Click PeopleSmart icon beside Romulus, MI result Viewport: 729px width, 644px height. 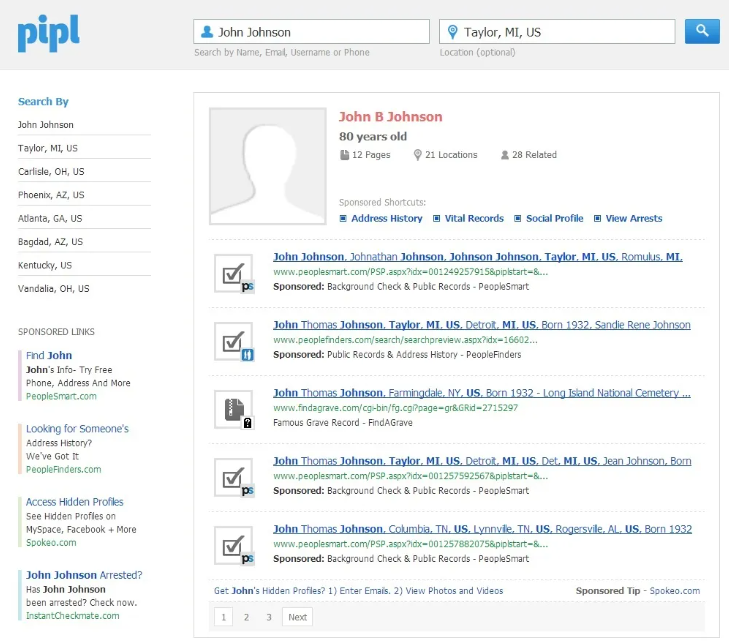point(234,273)
